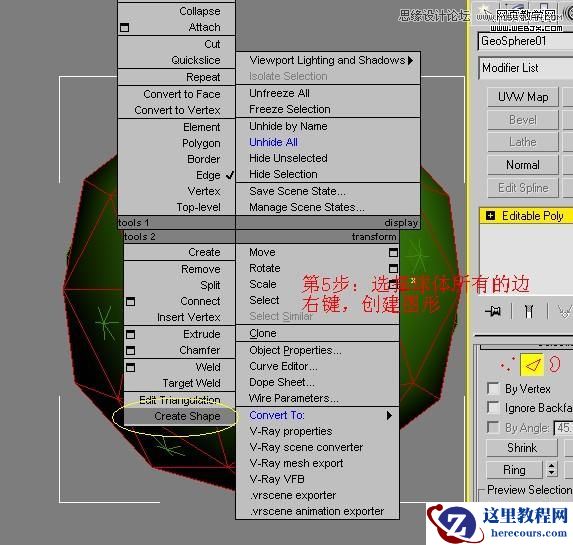Open Curve Editor
The height and width of the screenshot is (545, 573).
(x=283, y=366)
